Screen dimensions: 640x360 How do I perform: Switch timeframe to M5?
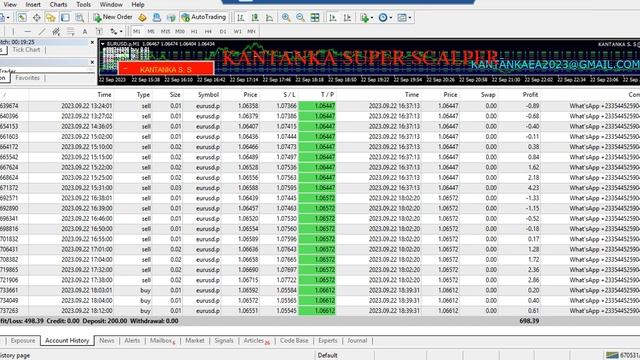pyautogui.click(x=151, y=31)
